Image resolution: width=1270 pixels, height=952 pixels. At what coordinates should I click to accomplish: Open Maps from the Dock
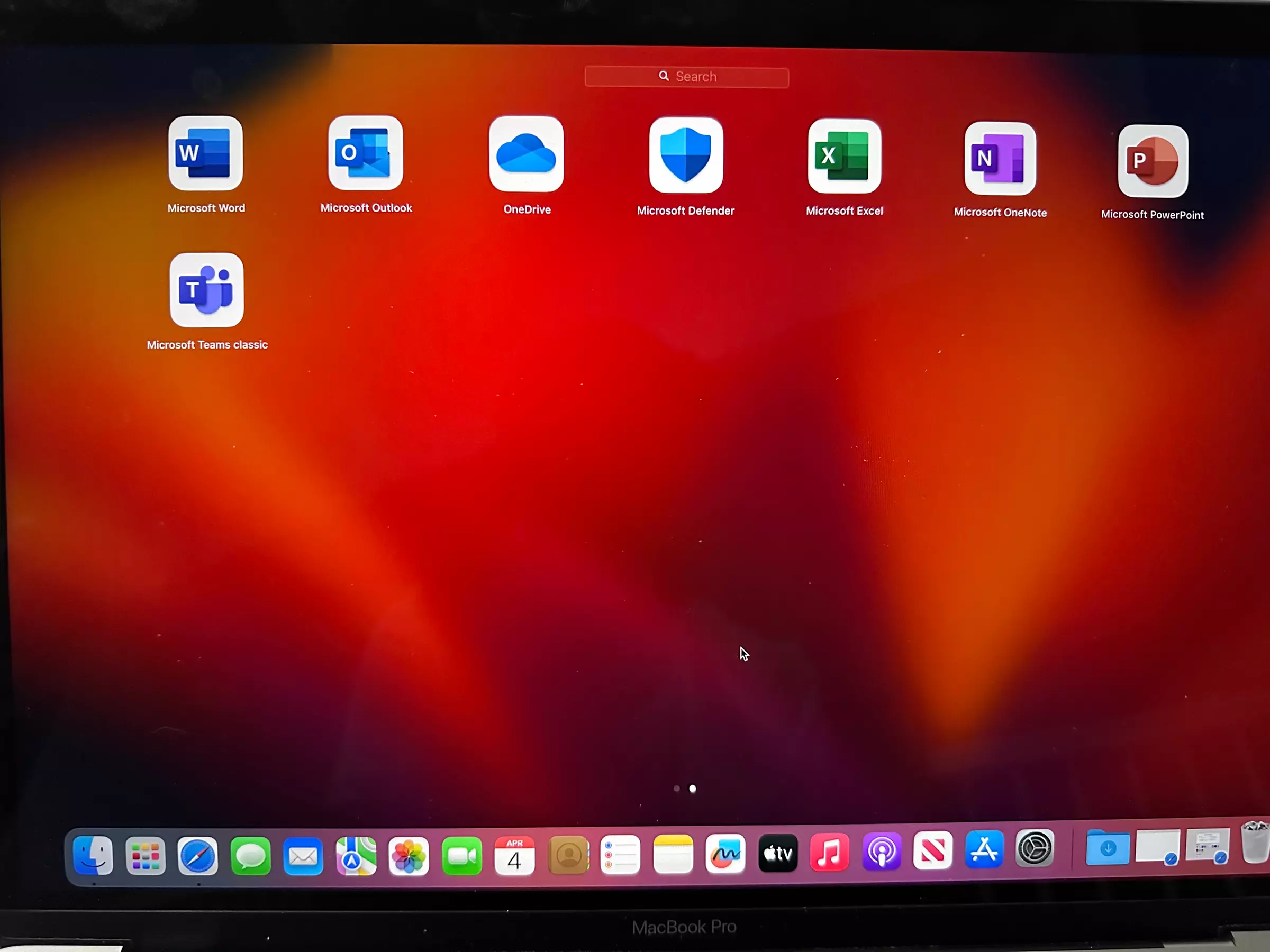pos(356,856)
